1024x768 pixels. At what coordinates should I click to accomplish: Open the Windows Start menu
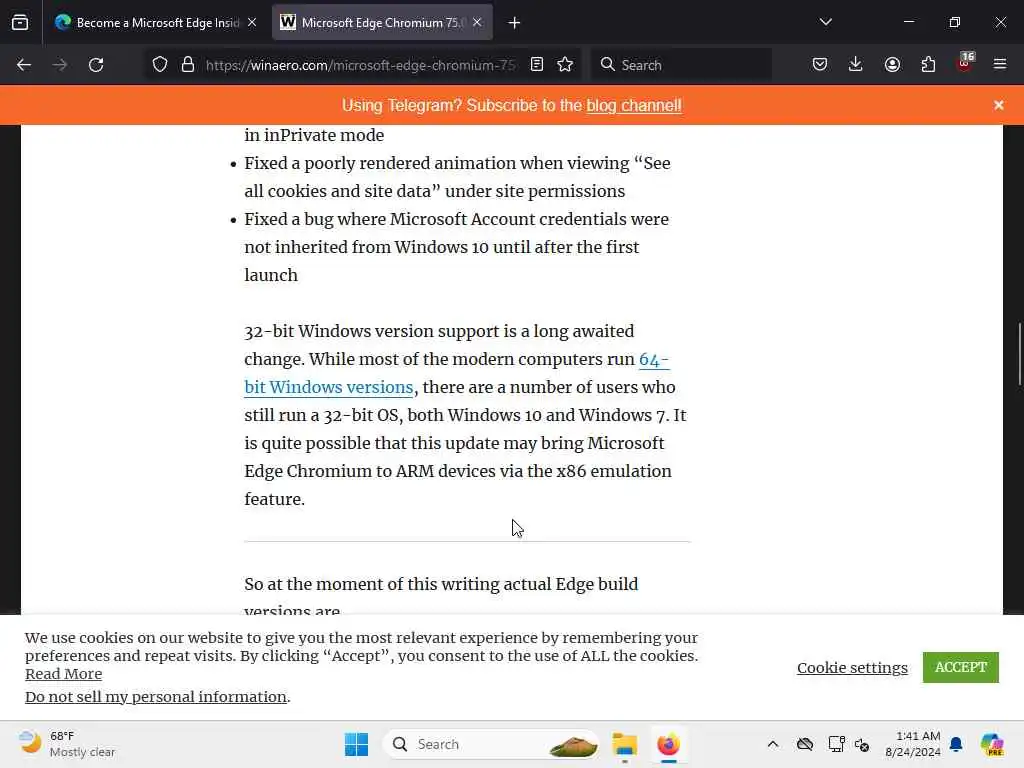[356, 744]
